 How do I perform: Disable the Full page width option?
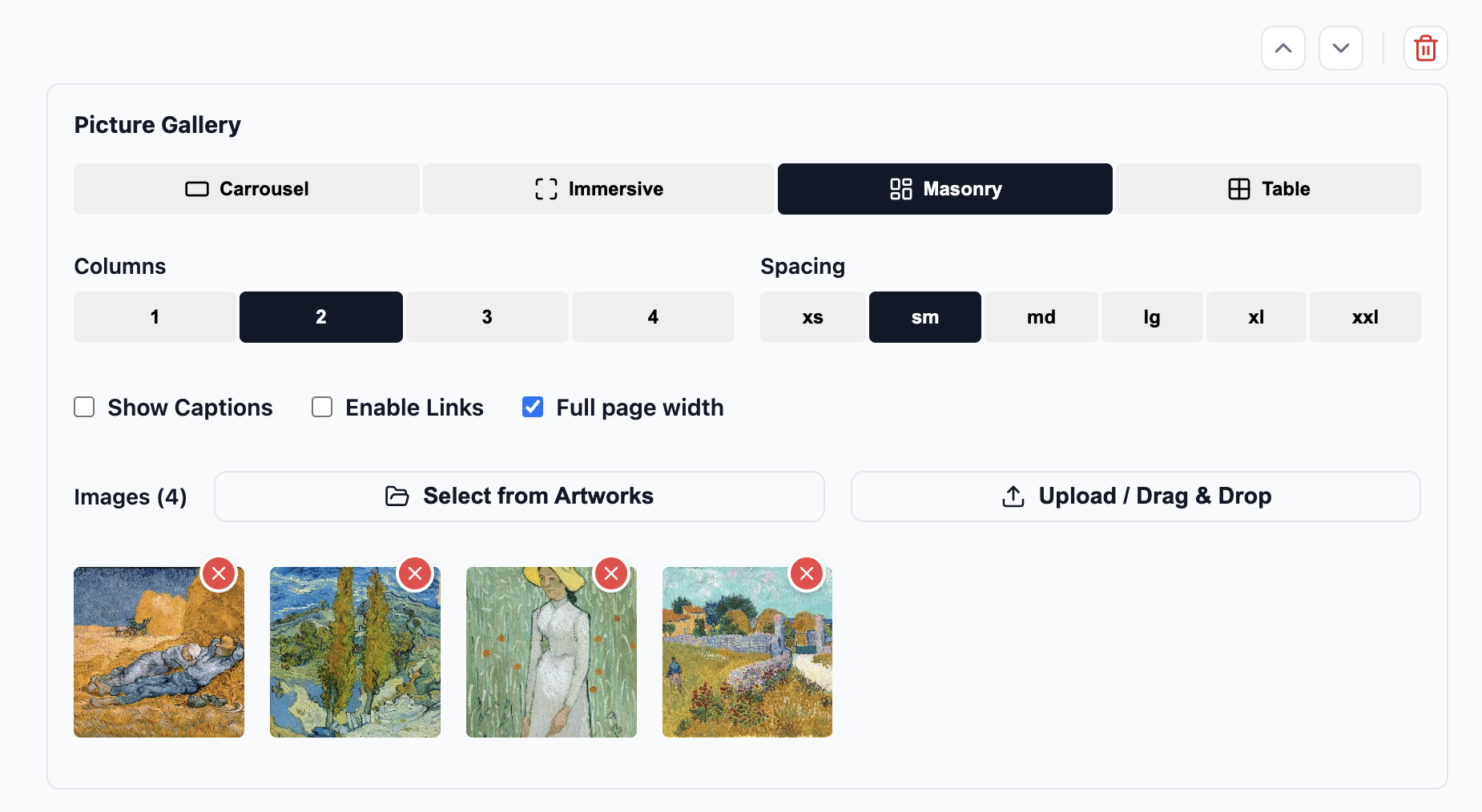point(532,407)
